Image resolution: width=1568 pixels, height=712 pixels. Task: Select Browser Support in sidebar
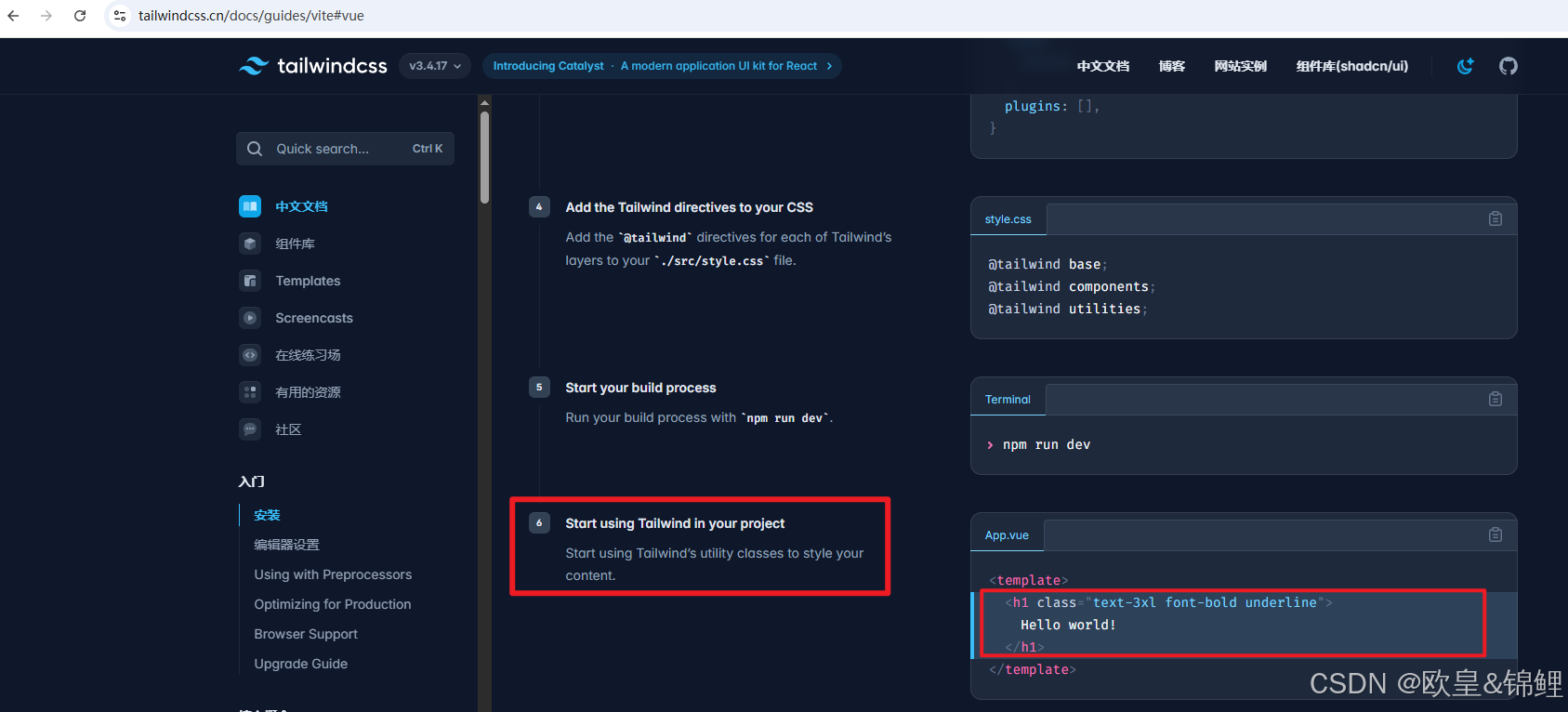[306, 634]
